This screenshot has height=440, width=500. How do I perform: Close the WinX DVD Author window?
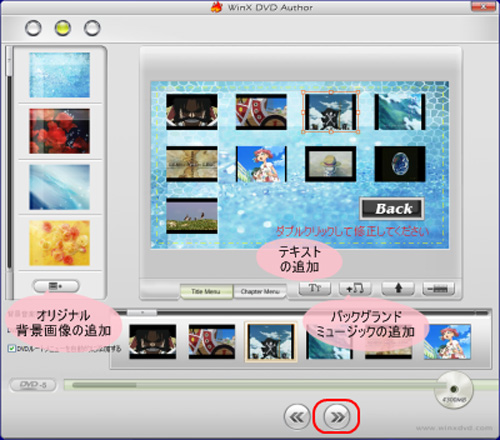pyautogui.click(x=483, y=7)
